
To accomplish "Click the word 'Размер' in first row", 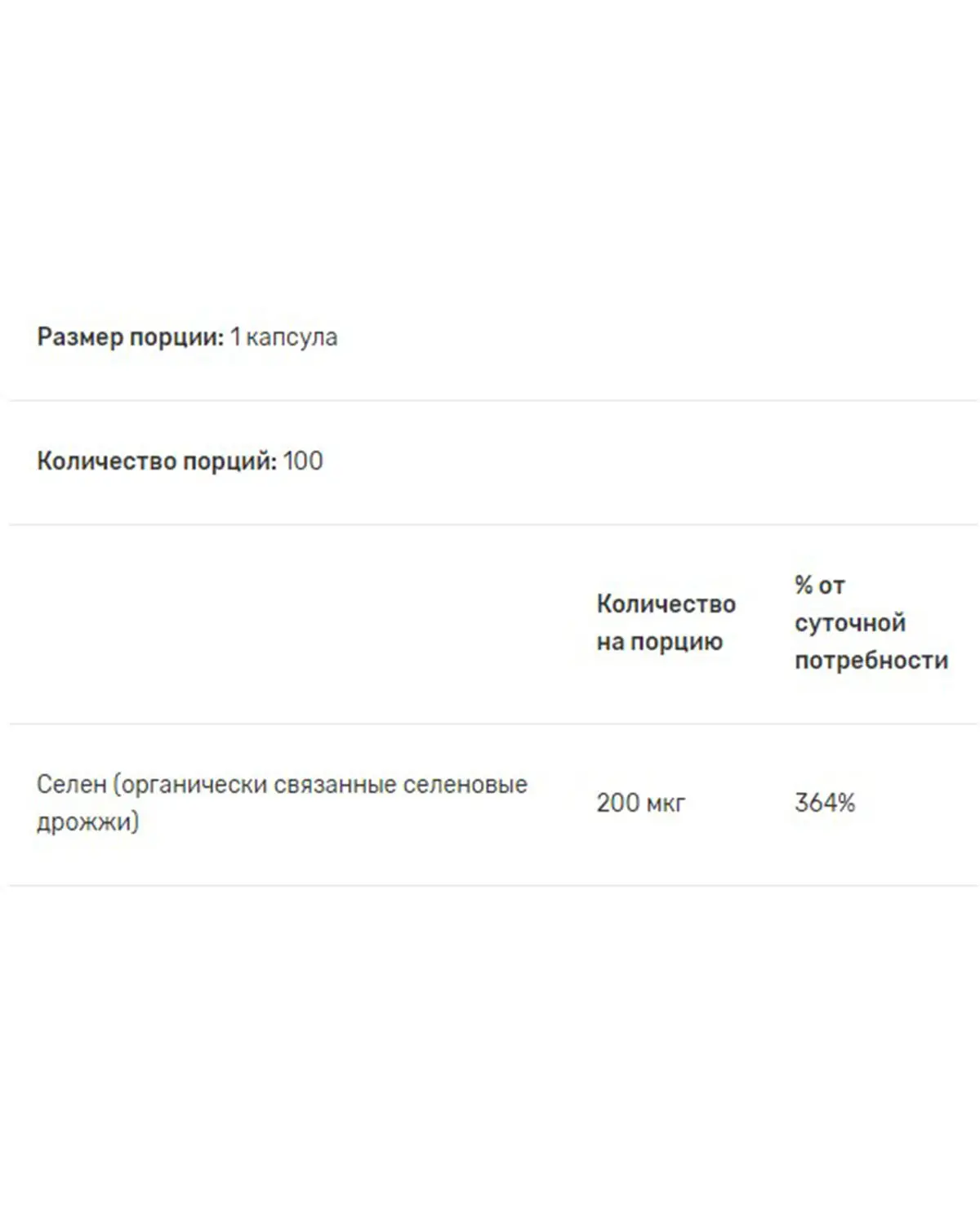I will click(x=80, y=337).
